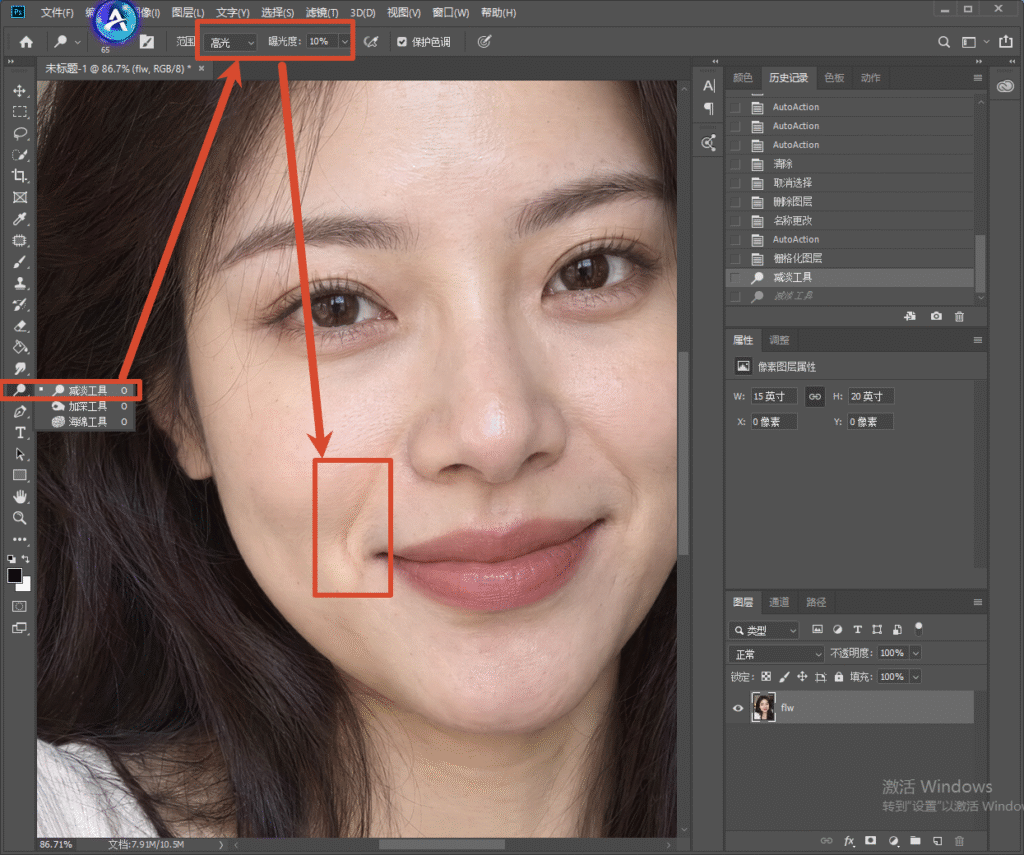Select the Eraser tool
Viewport: 1024px width, 855px height.
pyautogui.click(x=20, y=326)
